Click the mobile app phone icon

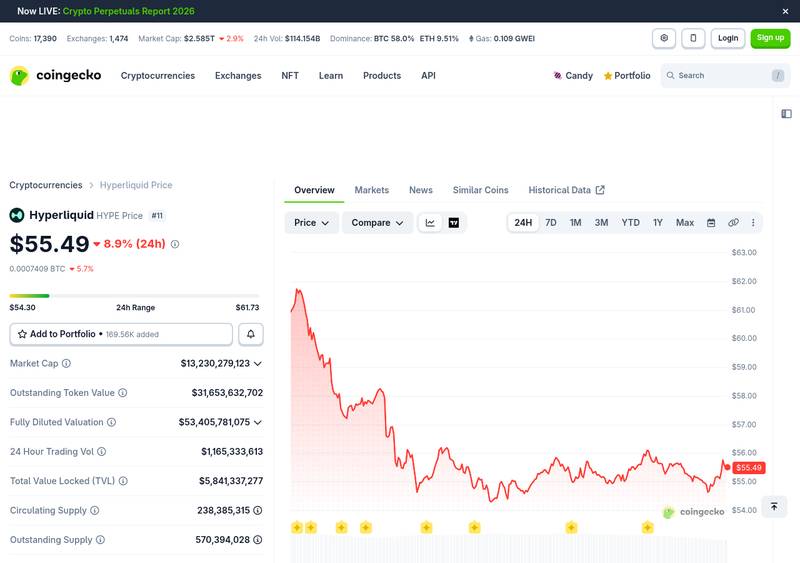coord(693,38)
